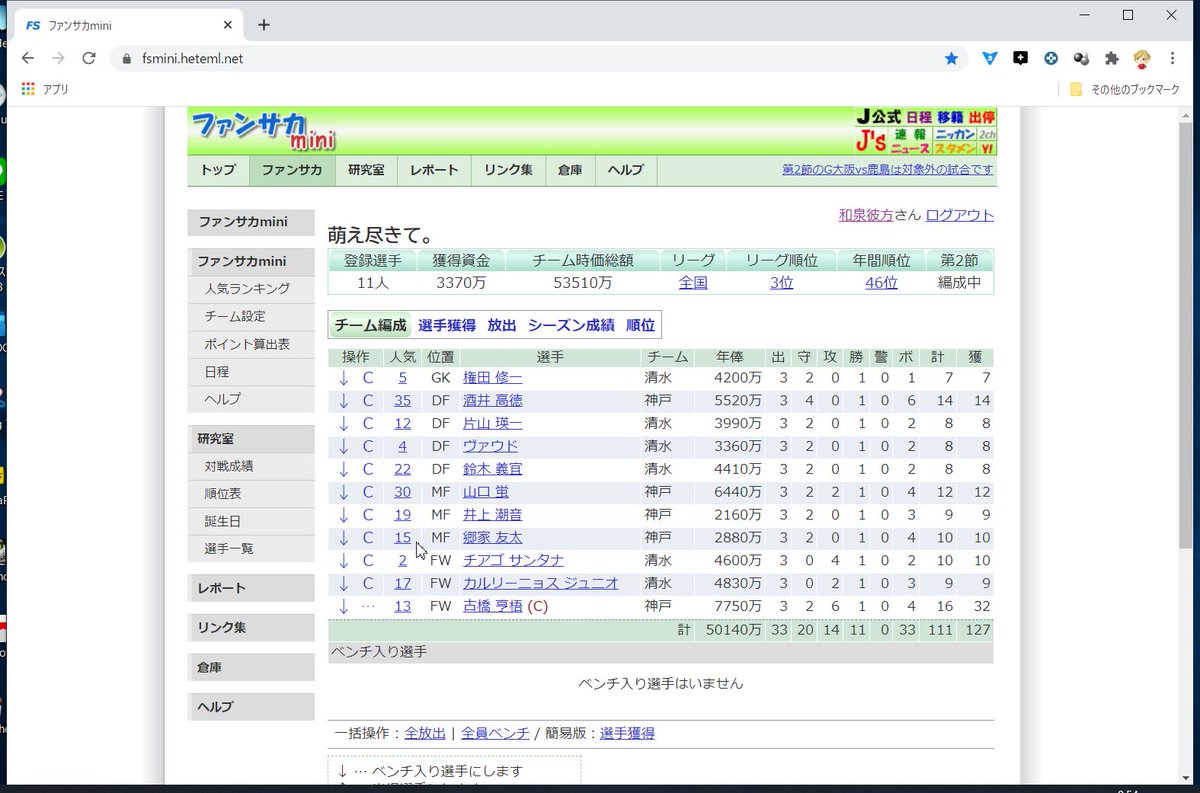Open the アプリ apps grid shortcut

[x=45, y=89]
